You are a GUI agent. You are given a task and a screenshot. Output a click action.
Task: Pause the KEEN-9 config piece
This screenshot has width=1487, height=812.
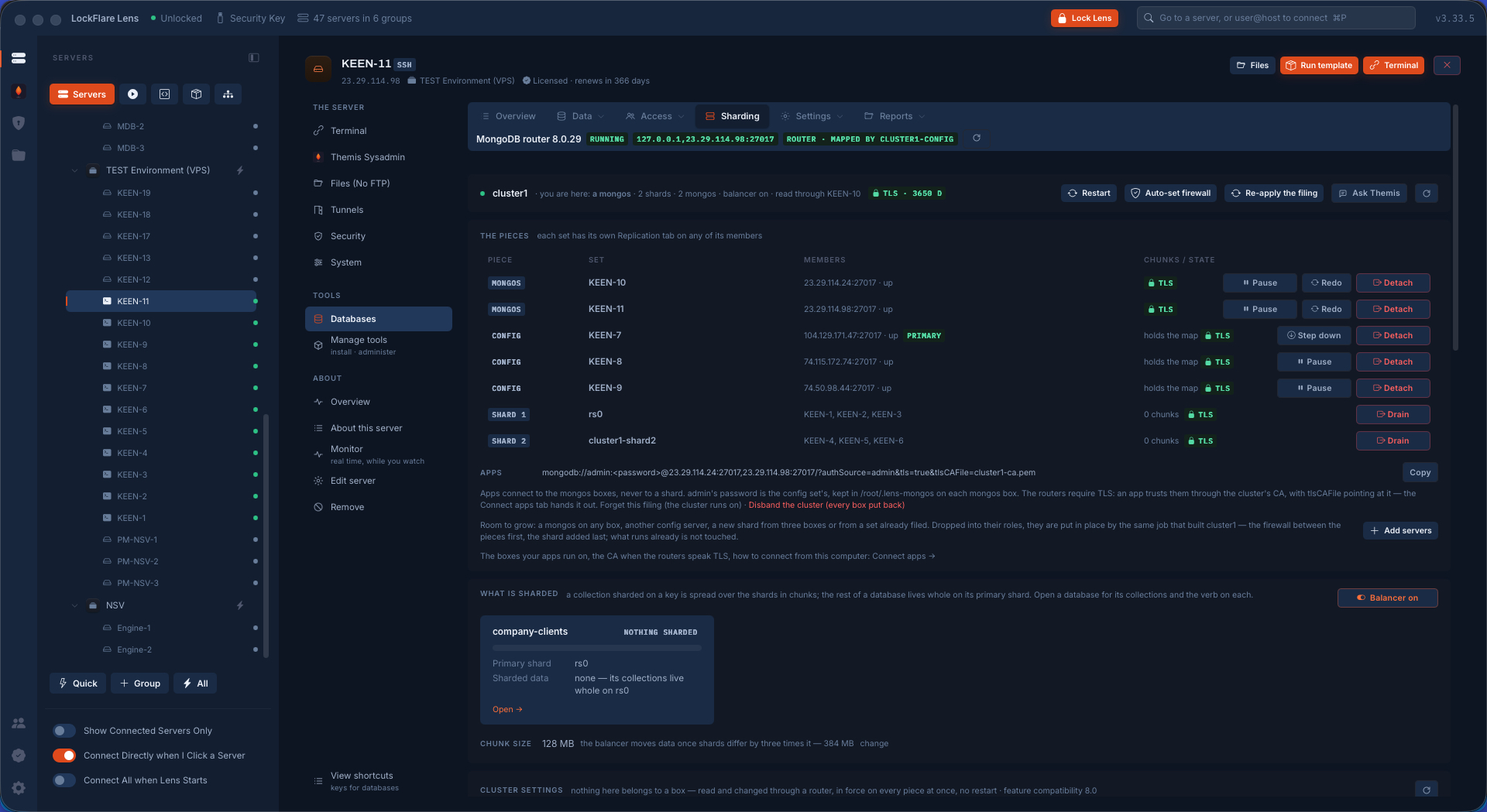(x=1314, y=389)
